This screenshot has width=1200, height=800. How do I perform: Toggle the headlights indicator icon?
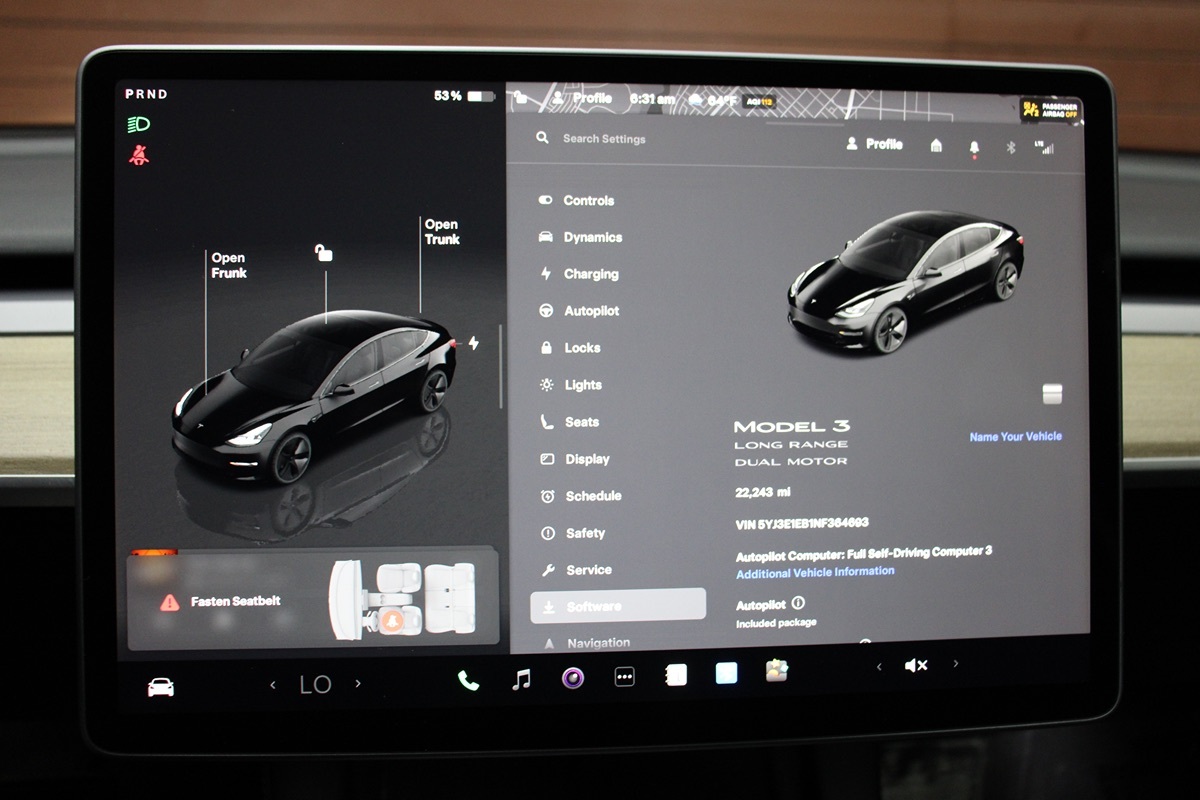point(137,125)
